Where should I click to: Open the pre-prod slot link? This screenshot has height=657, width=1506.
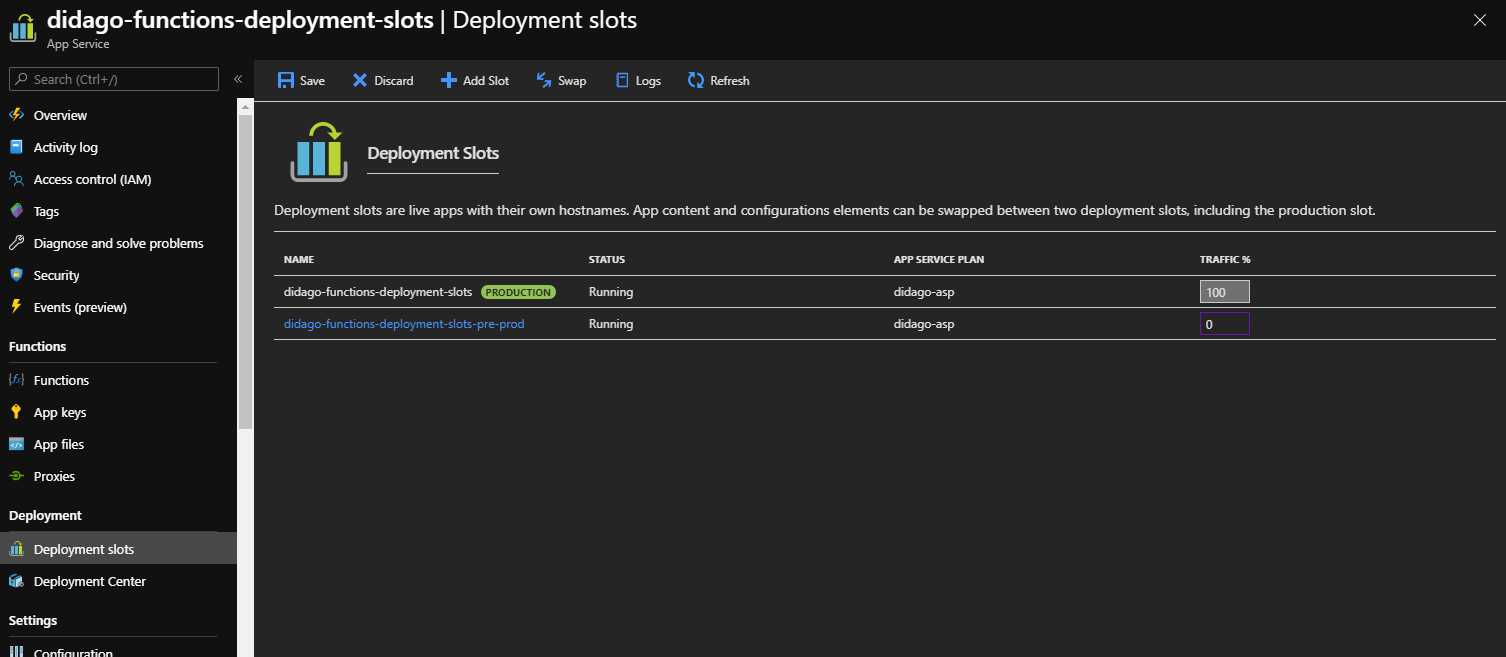click(x=404, y=324)
